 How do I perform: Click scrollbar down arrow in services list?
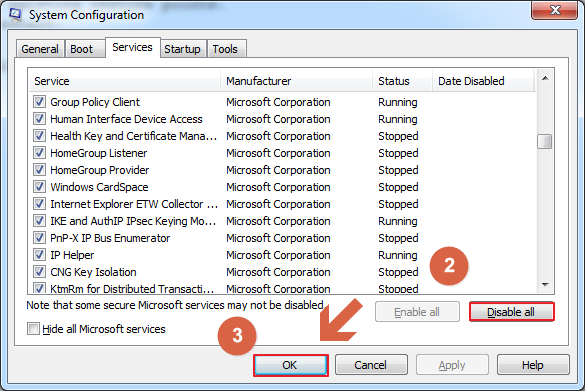[x=545, y=285]
